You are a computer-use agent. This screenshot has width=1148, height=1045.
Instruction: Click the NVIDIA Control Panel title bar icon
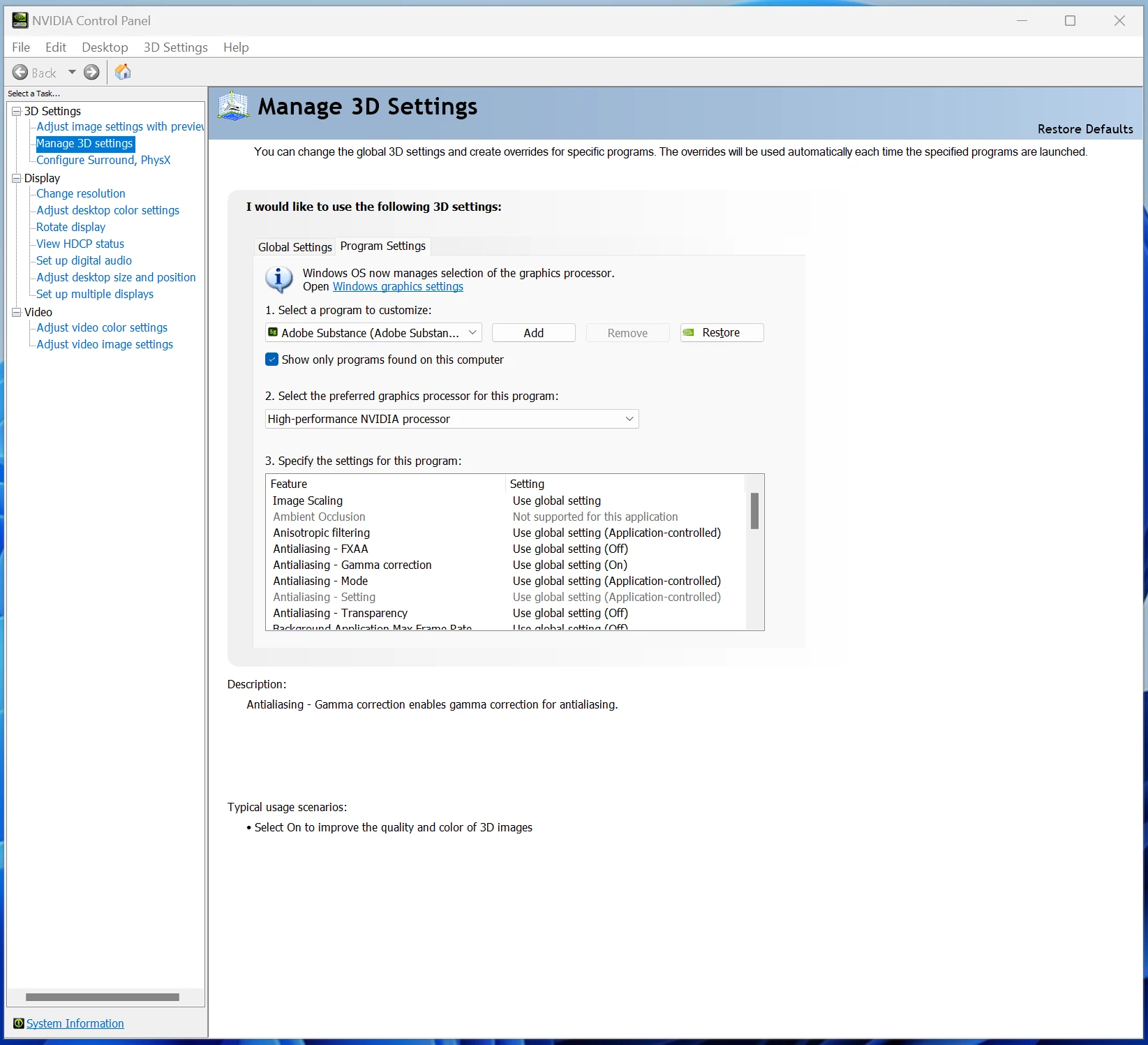20,20
